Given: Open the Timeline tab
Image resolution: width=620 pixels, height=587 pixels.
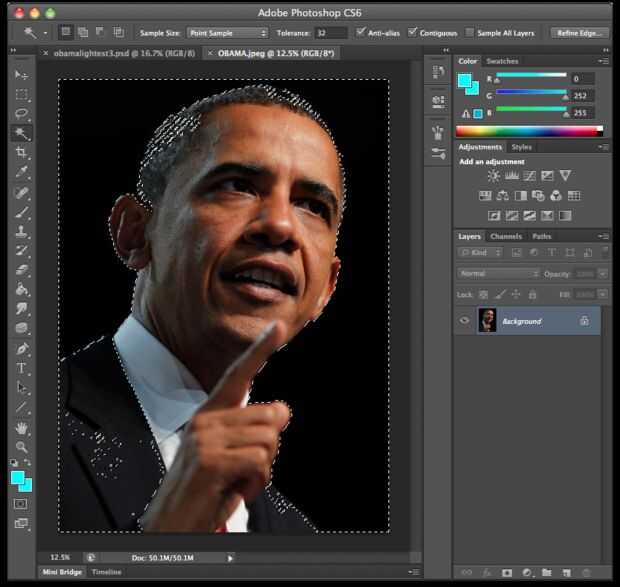Looking at the screenshot, I should click(x=106, y=572).
